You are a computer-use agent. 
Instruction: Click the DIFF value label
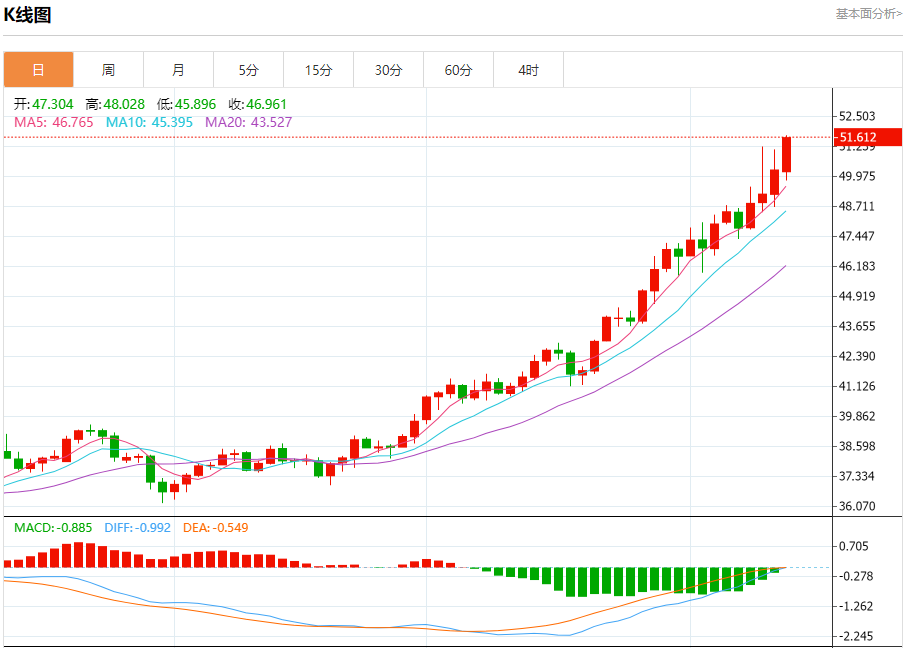[138, 527]
